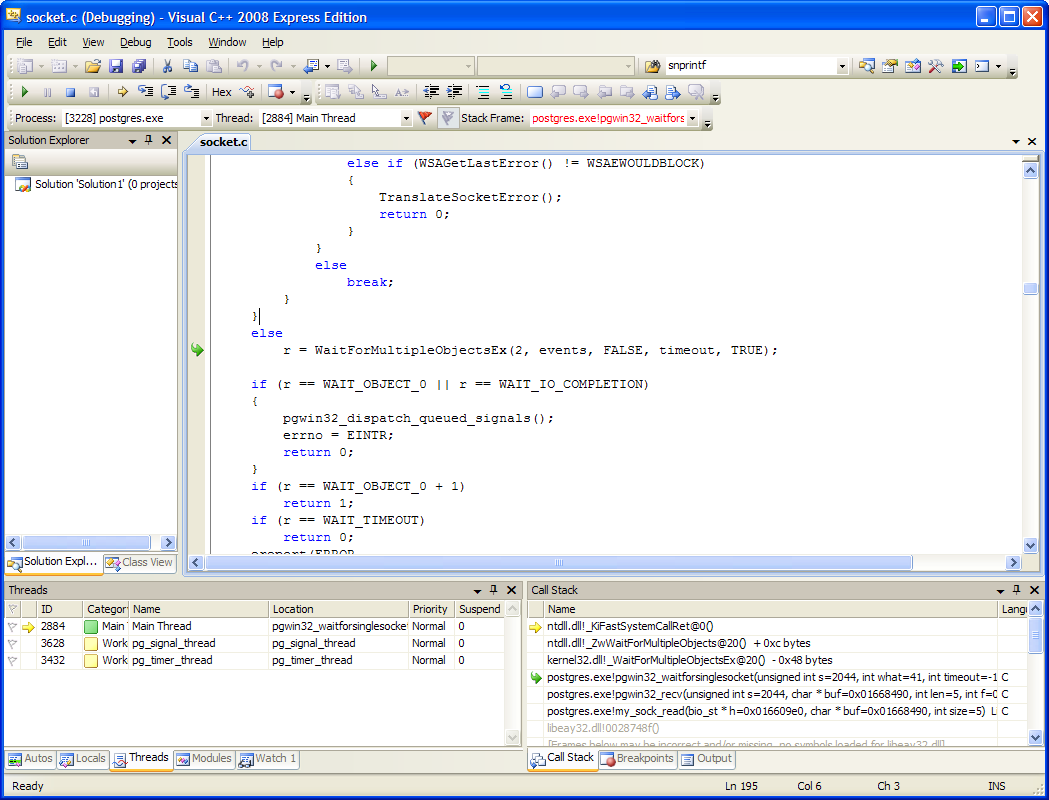Open the Stack Frame dropdown

click(692, 118)
